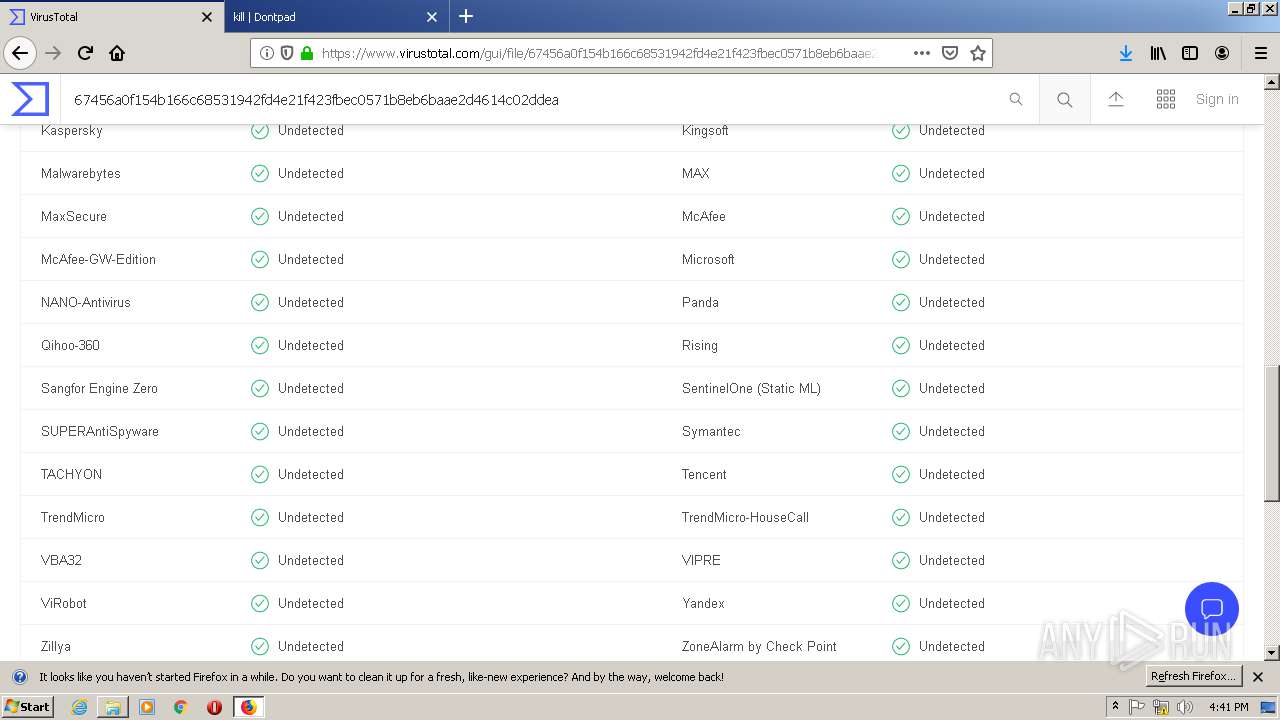Save page to Pocket

(x=950, y=53)
